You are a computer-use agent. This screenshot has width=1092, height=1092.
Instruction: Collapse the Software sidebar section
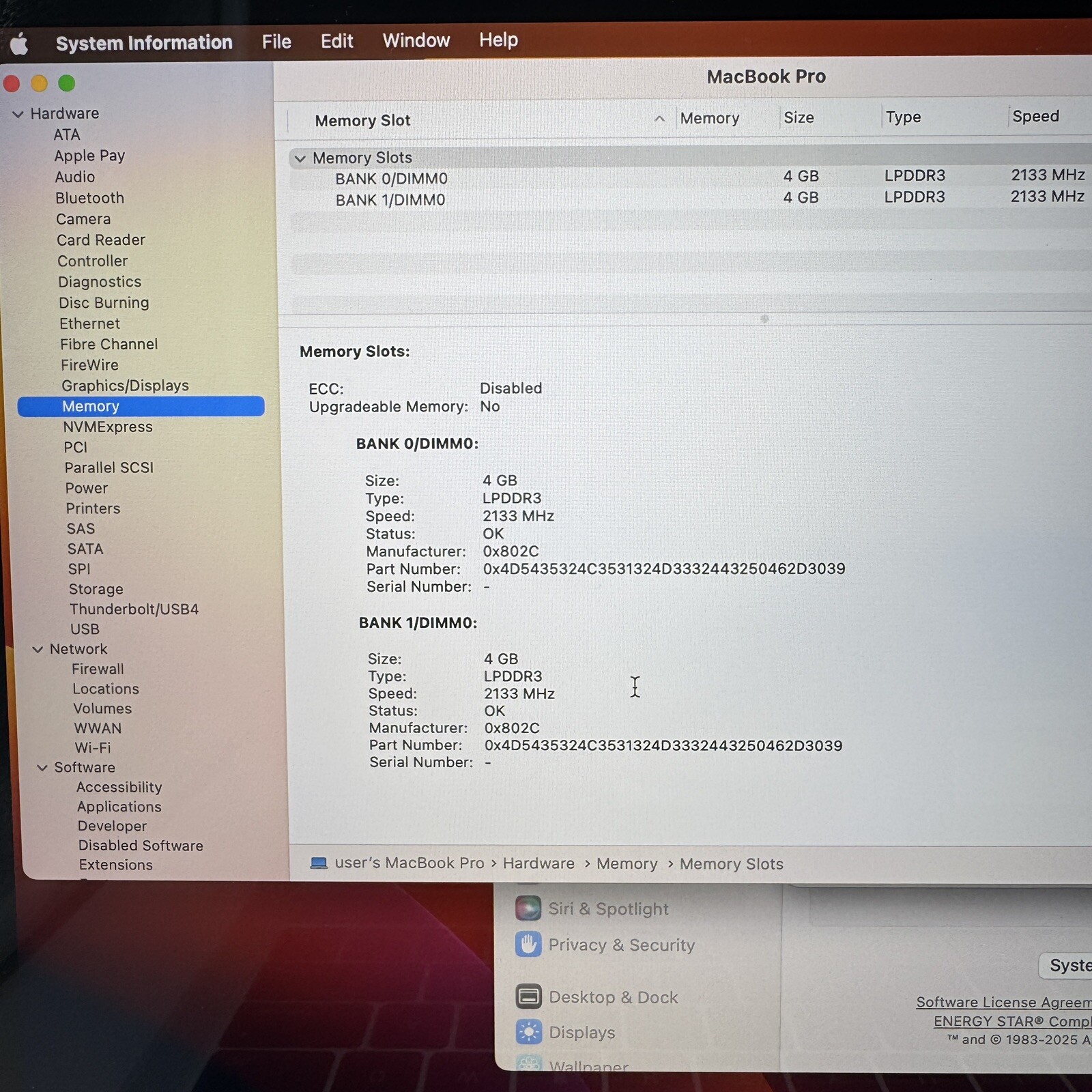click(x=42, y=768)
